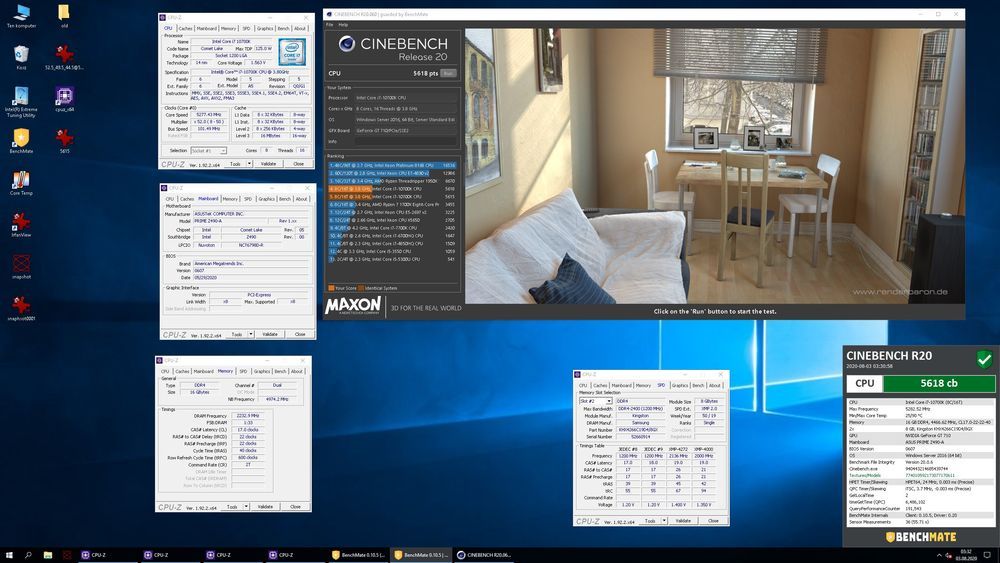Click the Cinebench Info text field
The image size is (1000, 563).
(x=406, y=142)
